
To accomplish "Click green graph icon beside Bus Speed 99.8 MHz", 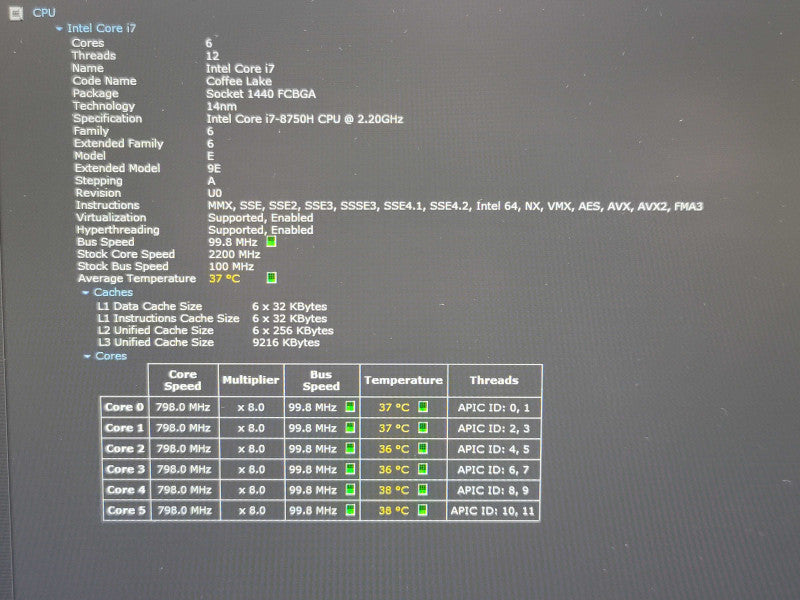I will 271,241.
